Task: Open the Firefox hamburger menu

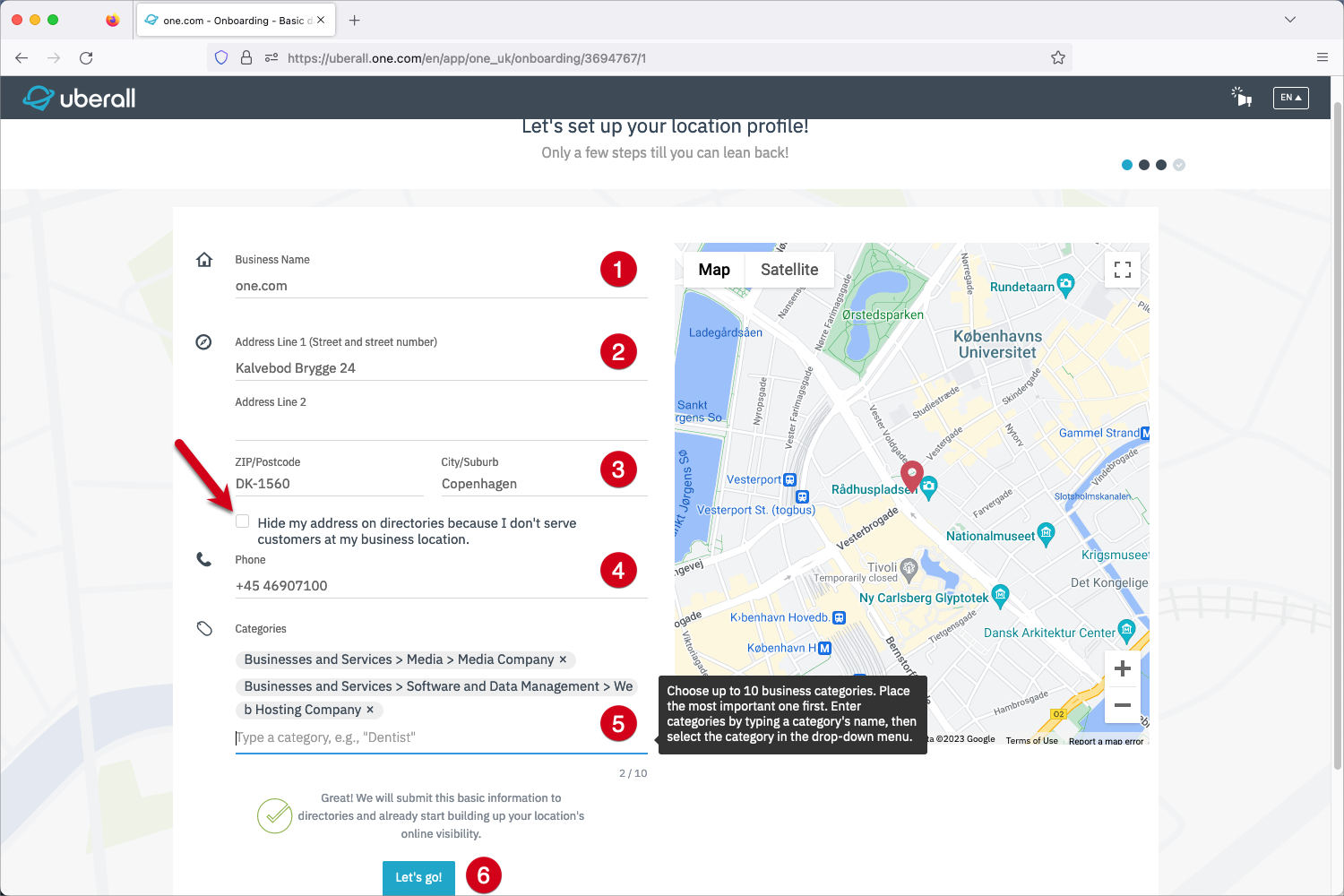Action: point(1322,58)
